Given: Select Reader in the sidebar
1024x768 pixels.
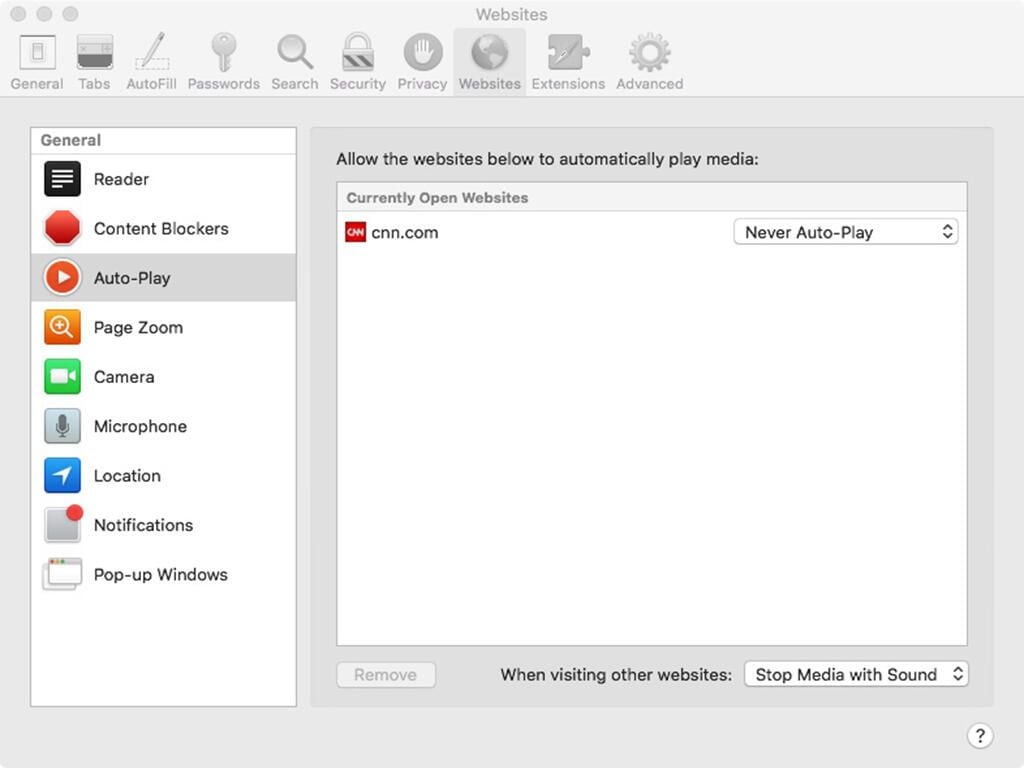Looking at the screenshot, I should [x=163, y=179].
